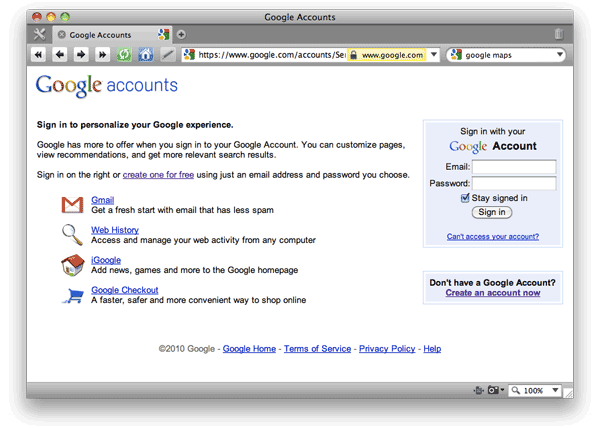600x428 pixels.
Task: Open the Privacy Policy link
Action: 387,349
